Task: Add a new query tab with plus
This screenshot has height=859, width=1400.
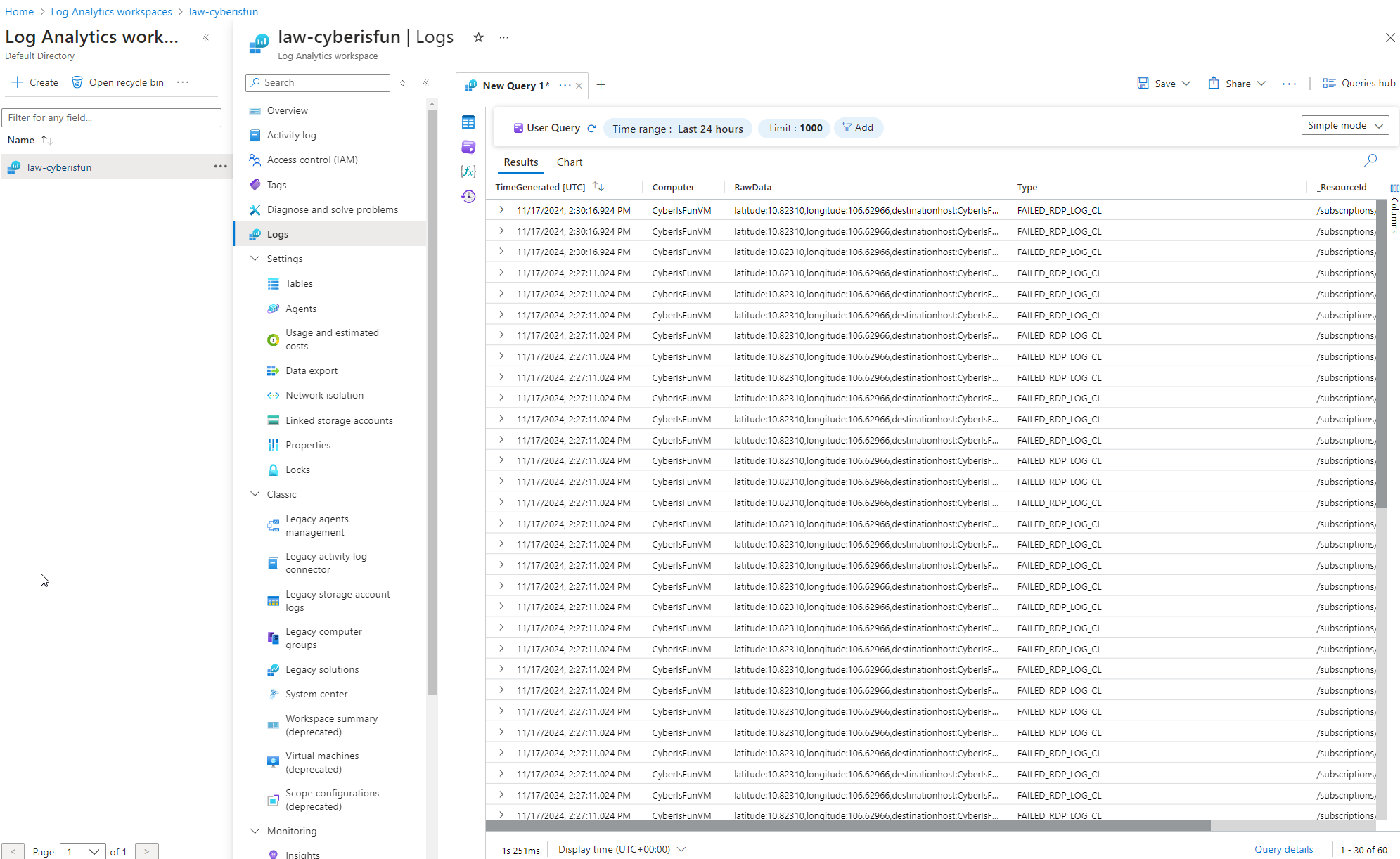Action: point(601,85)
